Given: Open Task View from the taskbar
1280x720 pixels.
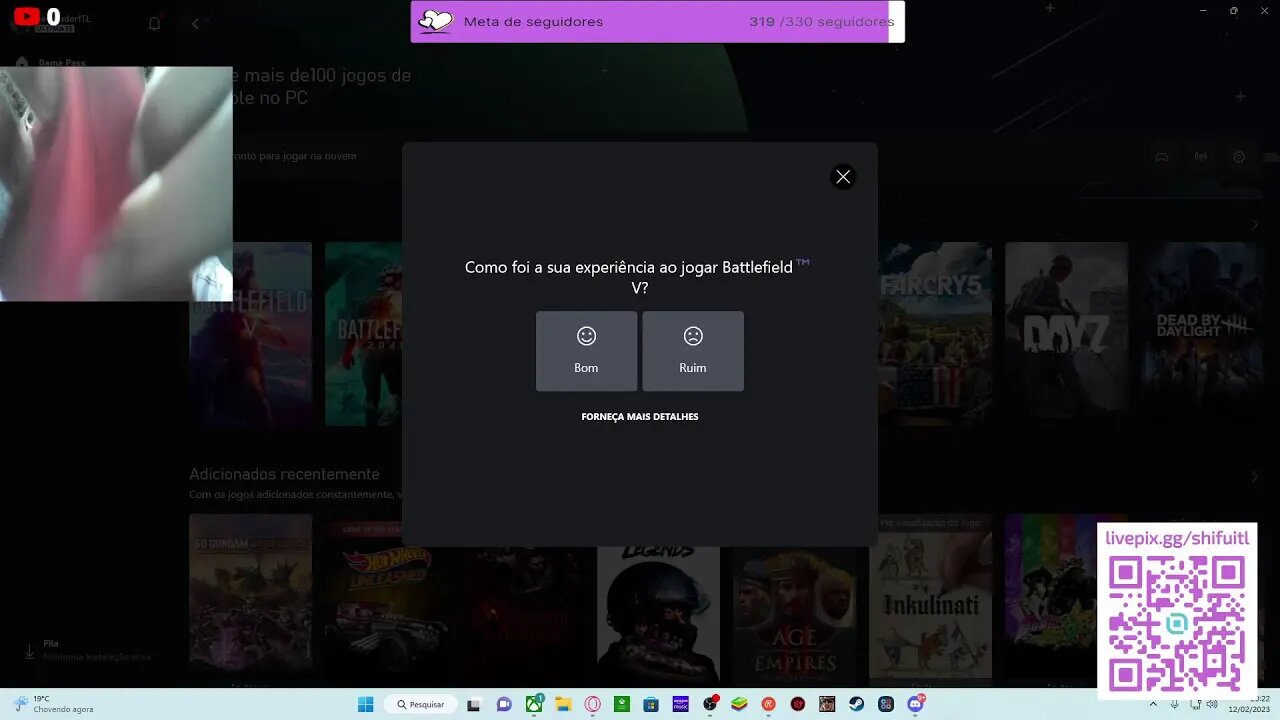Looking at the screenshot, I should click(474, 704).
